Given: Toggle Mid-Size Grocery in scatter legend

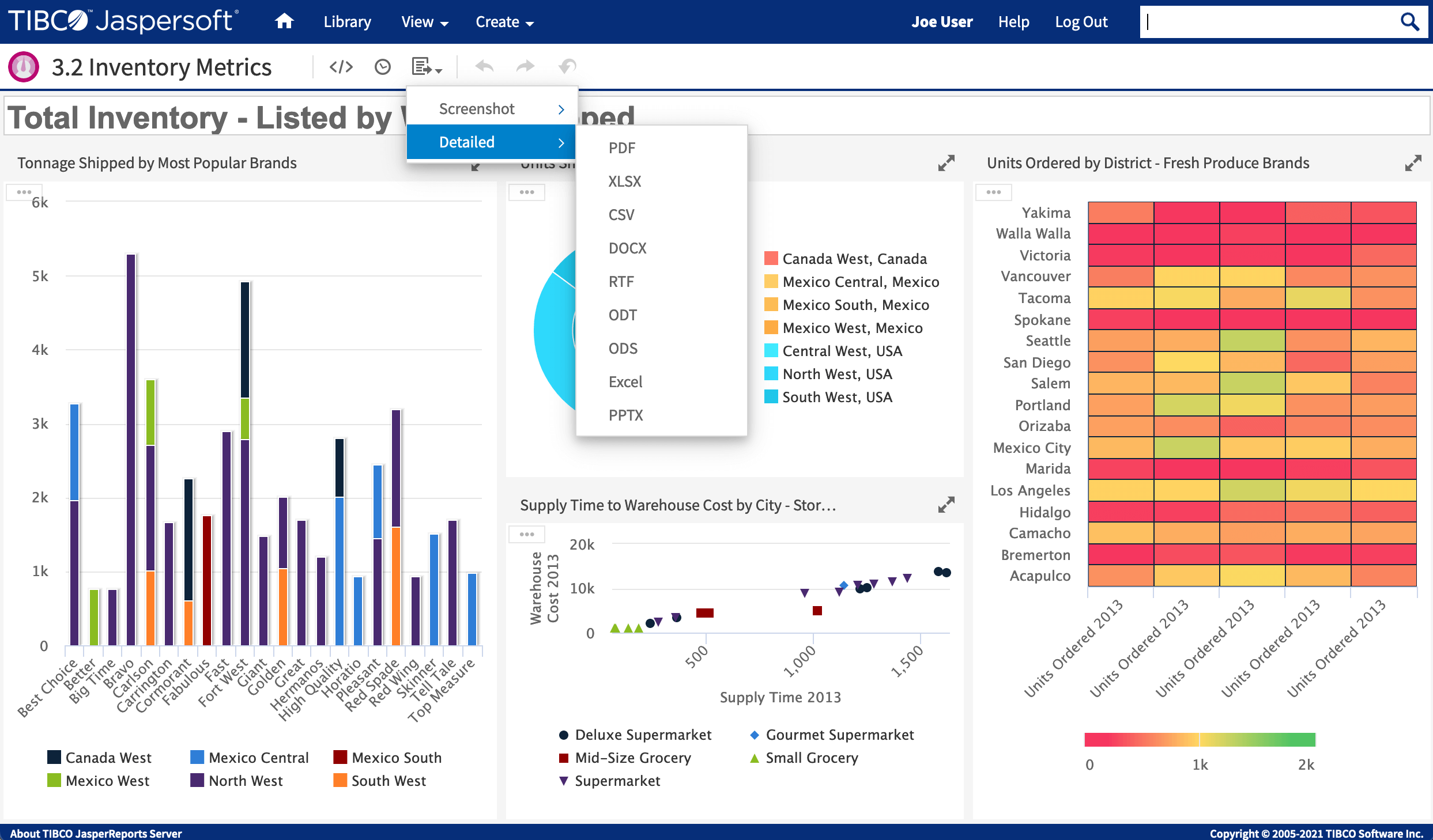Looking at the screenshot, I should pyautogui.click(x=625, y=758).
